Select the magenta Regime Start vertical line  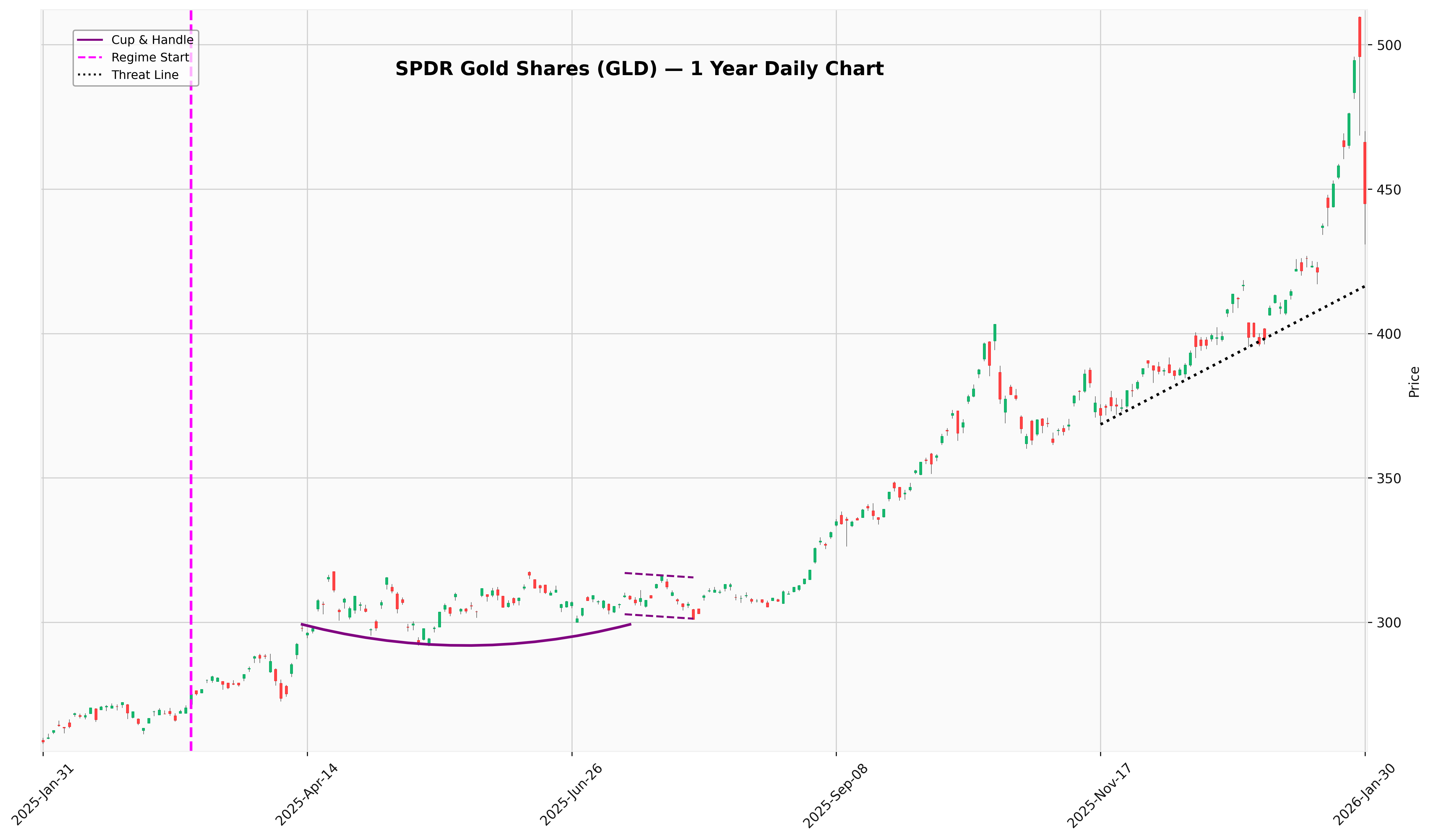click(191, 397)
